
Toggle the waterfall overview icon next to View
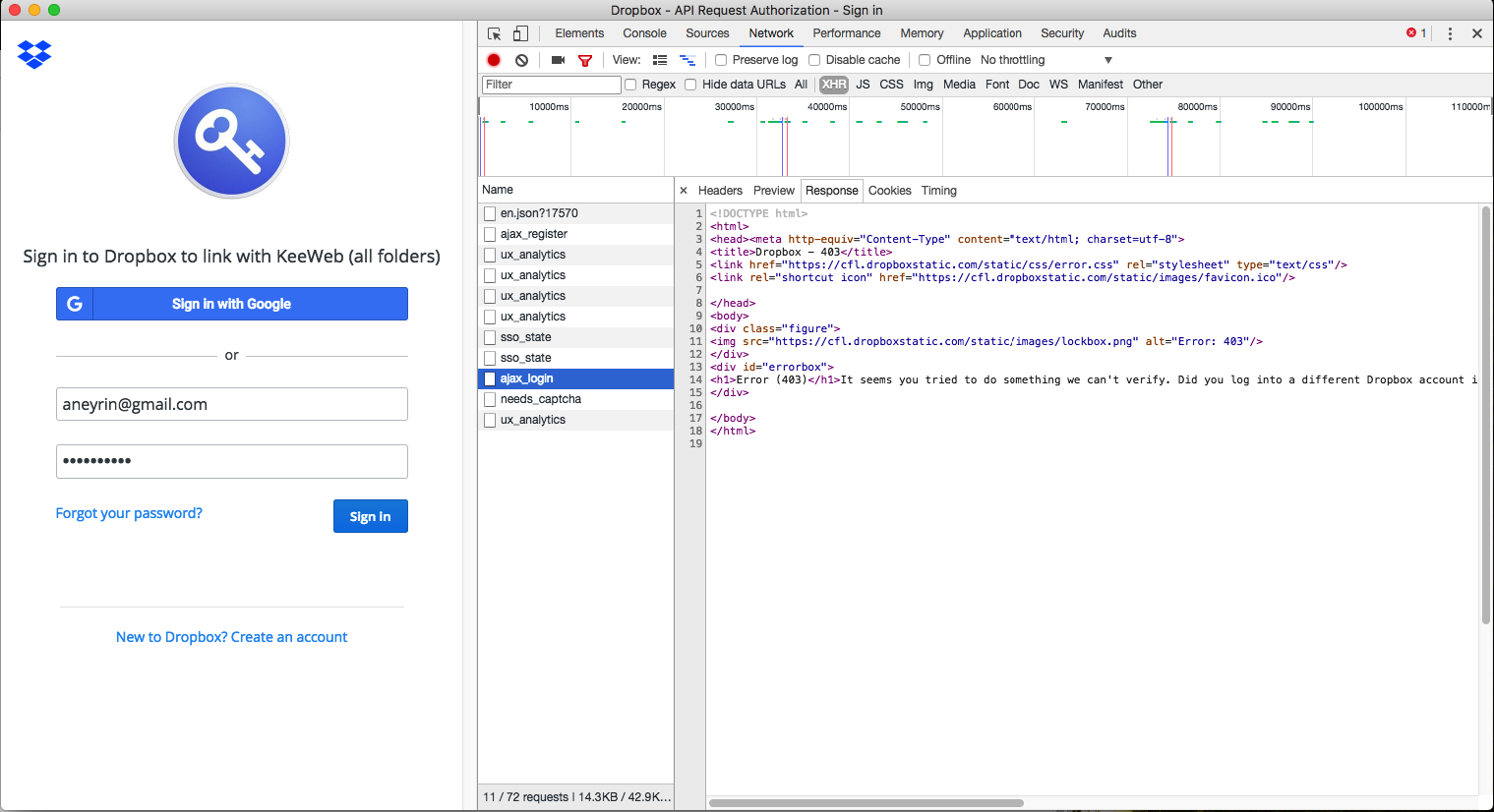(x=687, y=60)
